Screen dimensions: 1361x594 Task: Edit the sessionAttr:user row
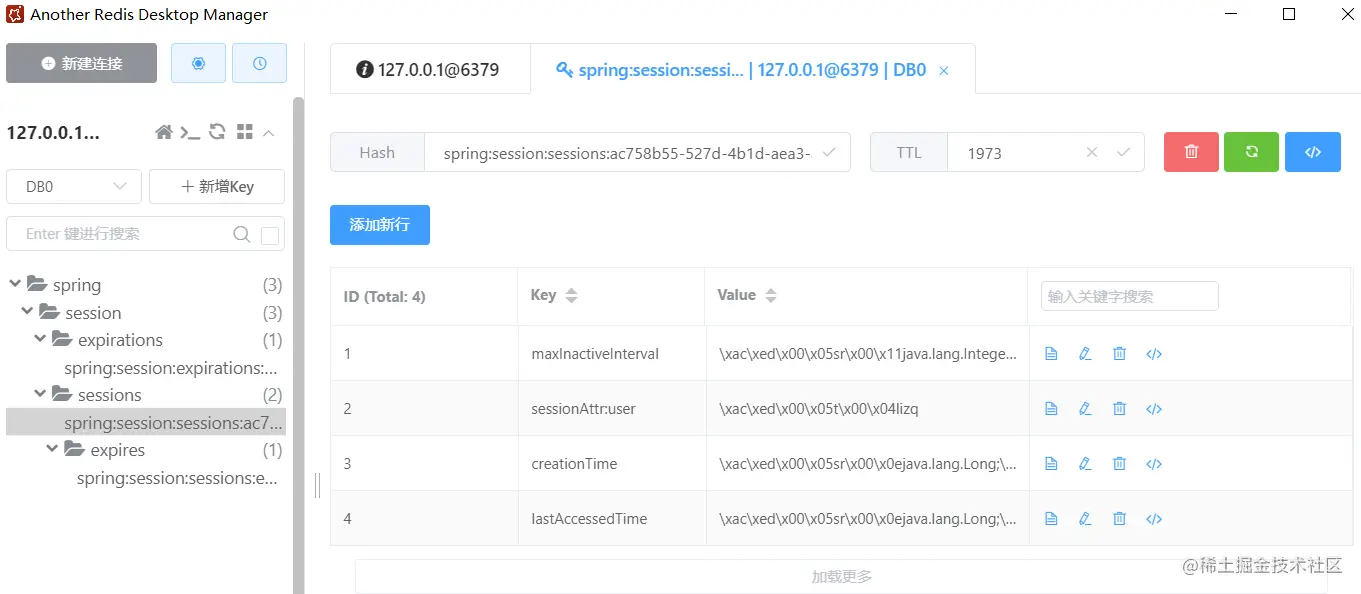[1085, 409]
